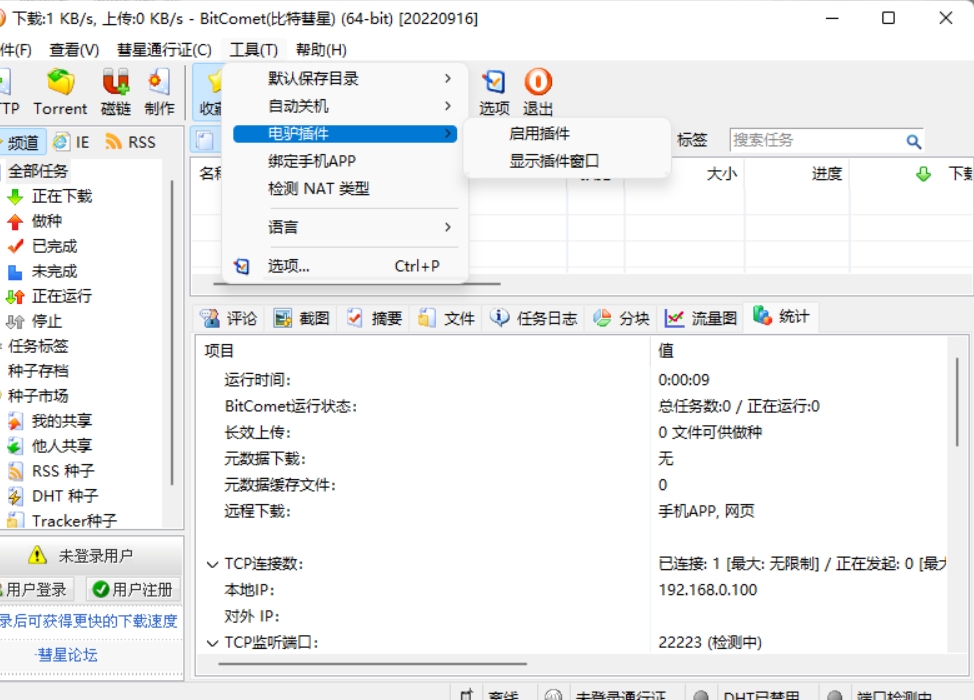Viewport: 974px width, 700px height.
Task: Open the 彗星通行证(C) menu
Action: (165, 49)
